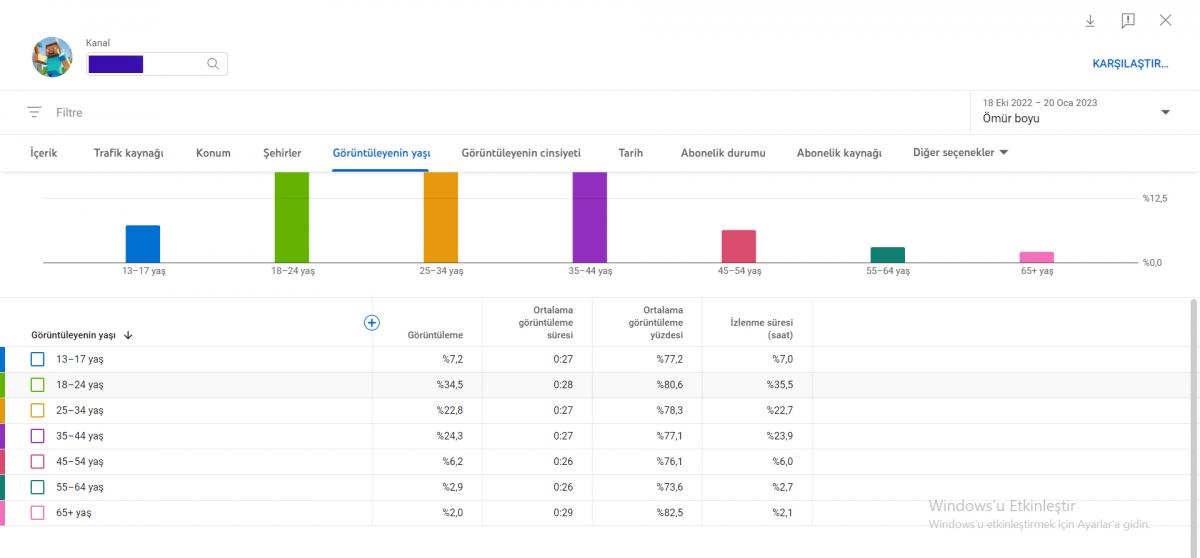The height and width of the screenshot is (558, 1200).
Task: Click the %6,2 Görüntüleme value
Action: [x=453, y=462]
